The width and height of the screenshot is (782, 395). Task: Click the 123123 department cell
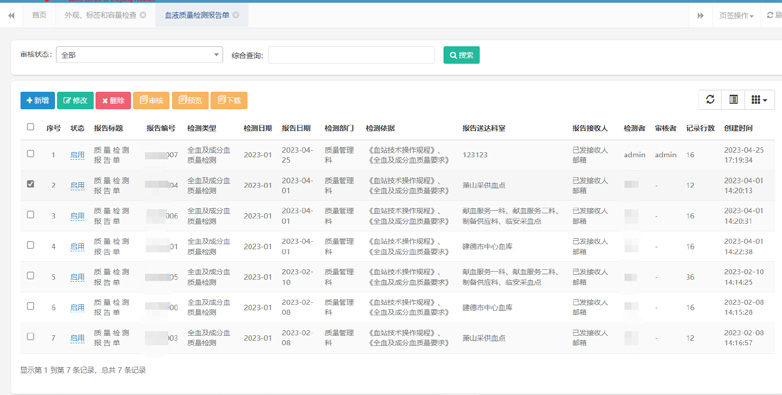[x=475, y=155]
